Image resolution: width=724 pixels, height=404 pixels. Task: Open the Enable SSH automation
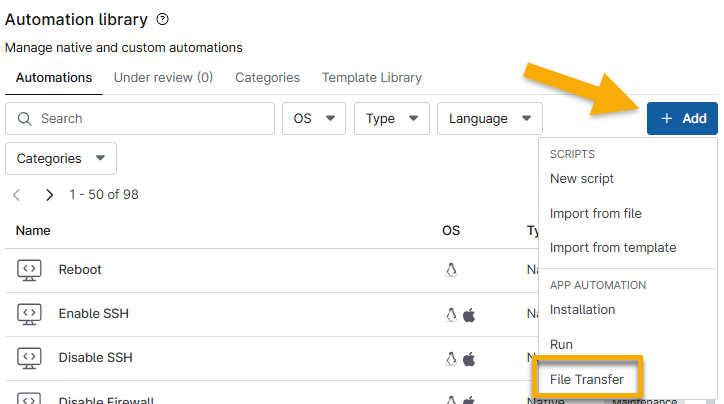pyautogui.click(x=94, y=314)
